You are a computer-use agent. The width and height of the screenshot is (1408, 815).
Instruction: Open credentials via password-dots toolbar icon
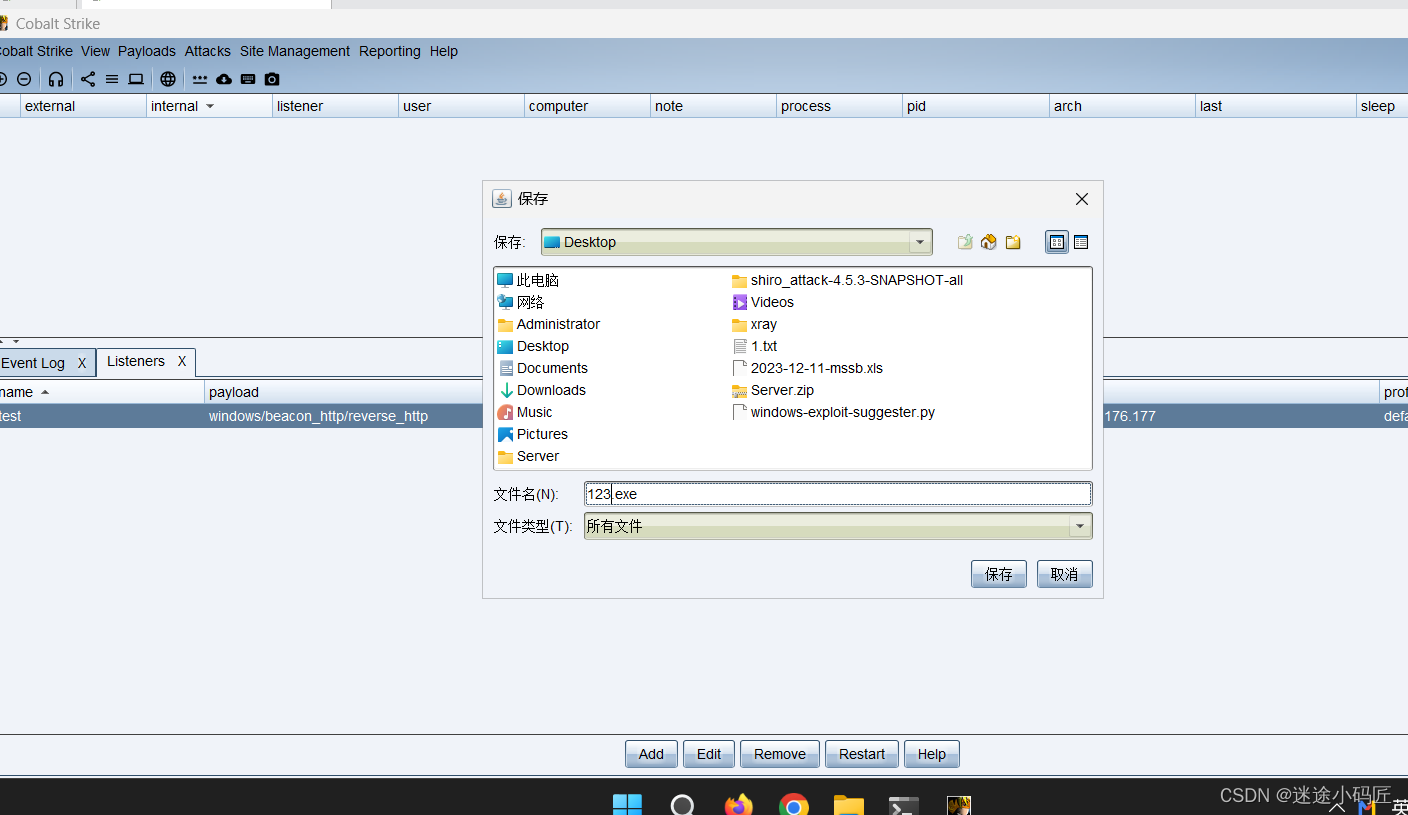pos(200,79)
